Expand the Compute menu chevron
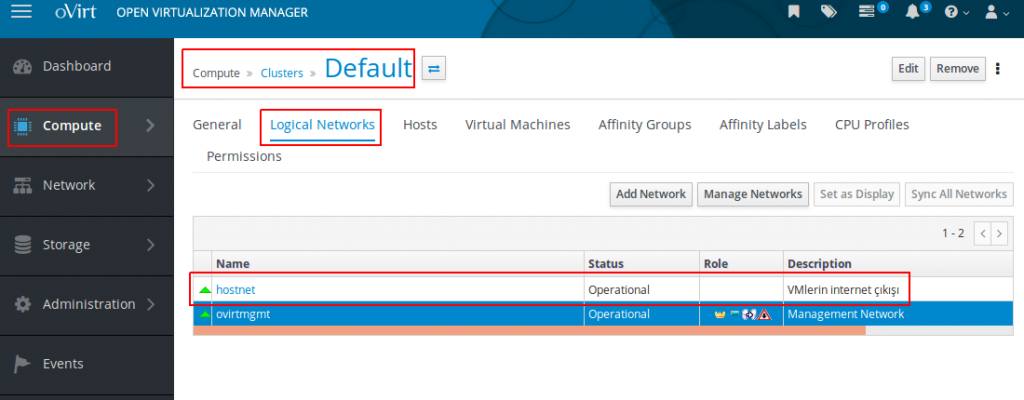 [151, 125]
